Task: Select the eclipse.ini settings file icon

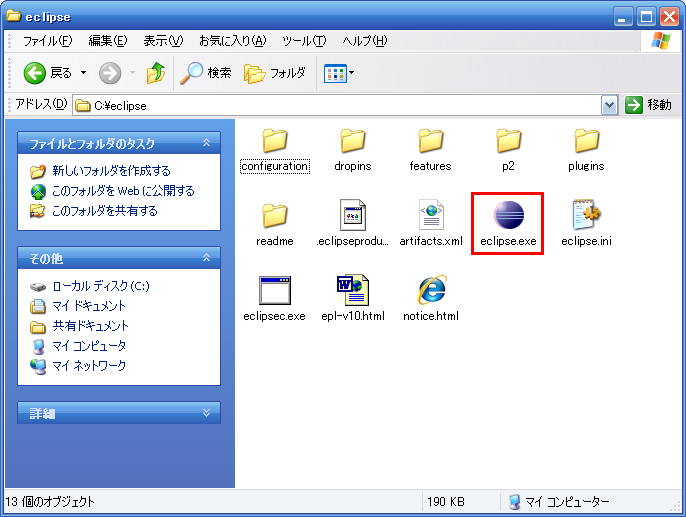Action: (x=586, y=215)
